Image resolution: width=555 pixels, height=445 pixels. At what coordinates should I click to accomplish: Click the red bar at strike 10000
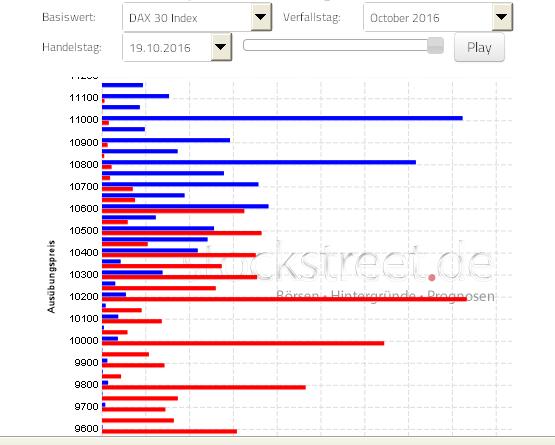[x=243, y=343]
